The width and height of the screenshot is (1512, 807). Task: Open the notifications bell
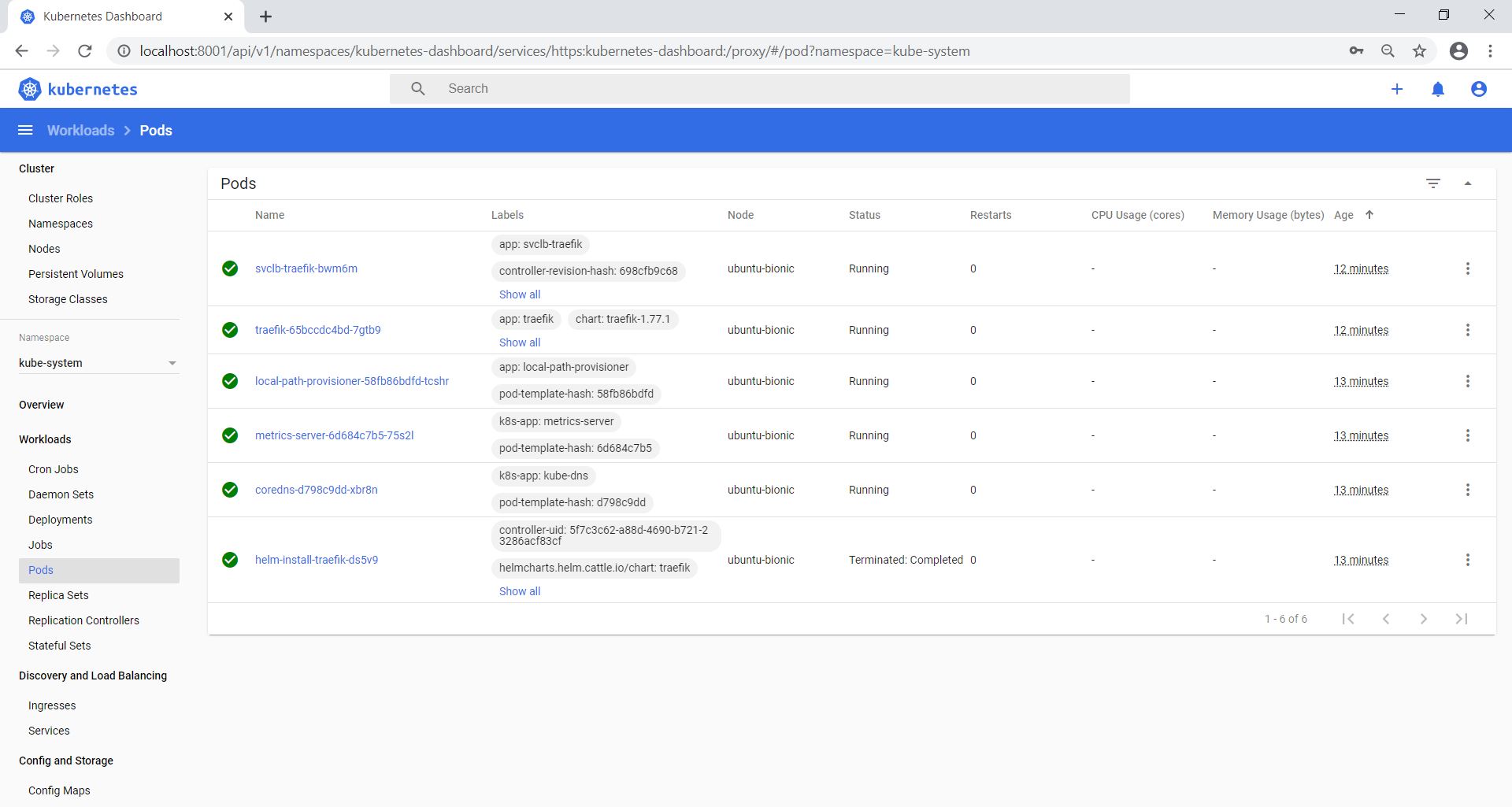pos(1437,89)
